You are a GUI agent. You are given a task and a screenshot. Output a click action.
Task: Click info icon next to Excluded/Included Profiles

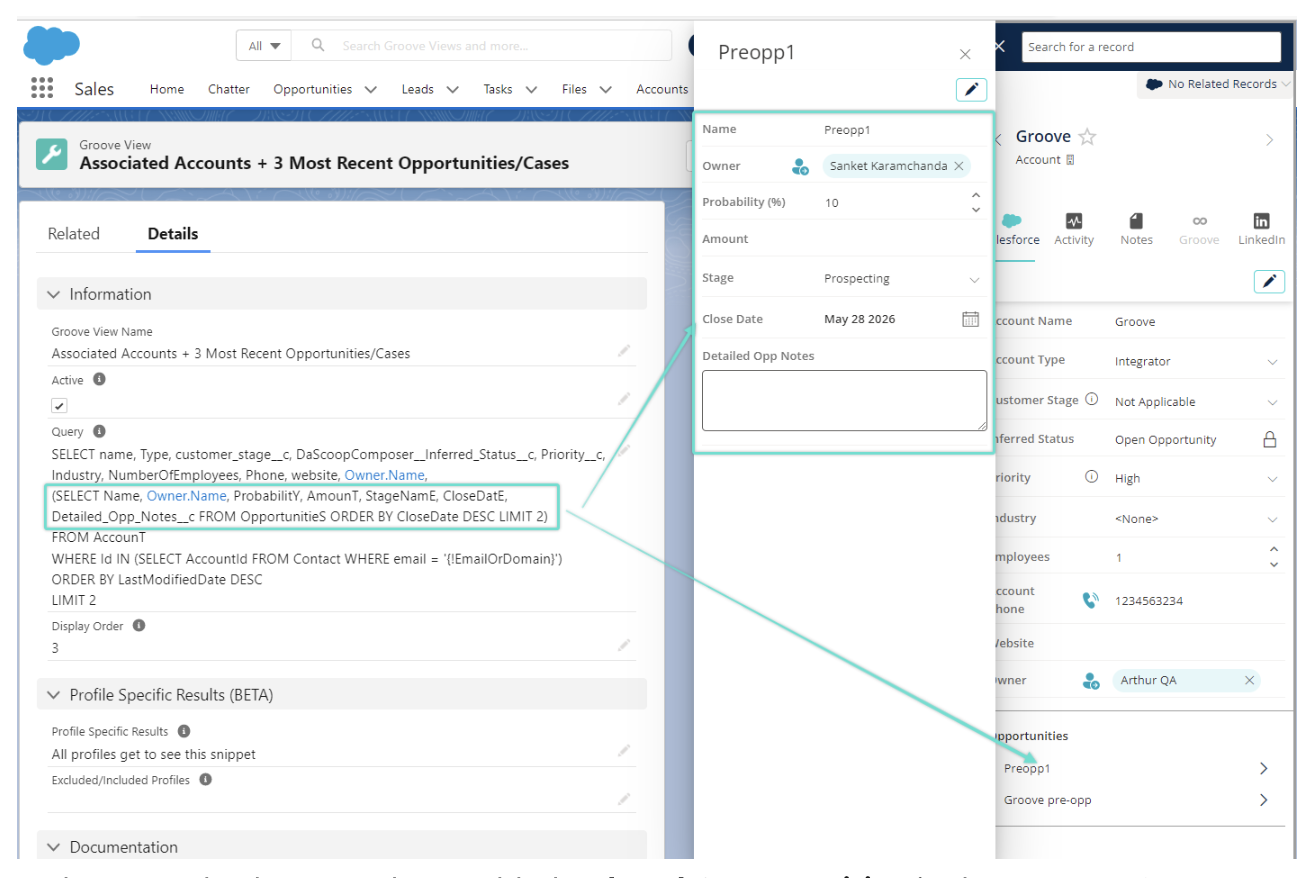[205, 779]
